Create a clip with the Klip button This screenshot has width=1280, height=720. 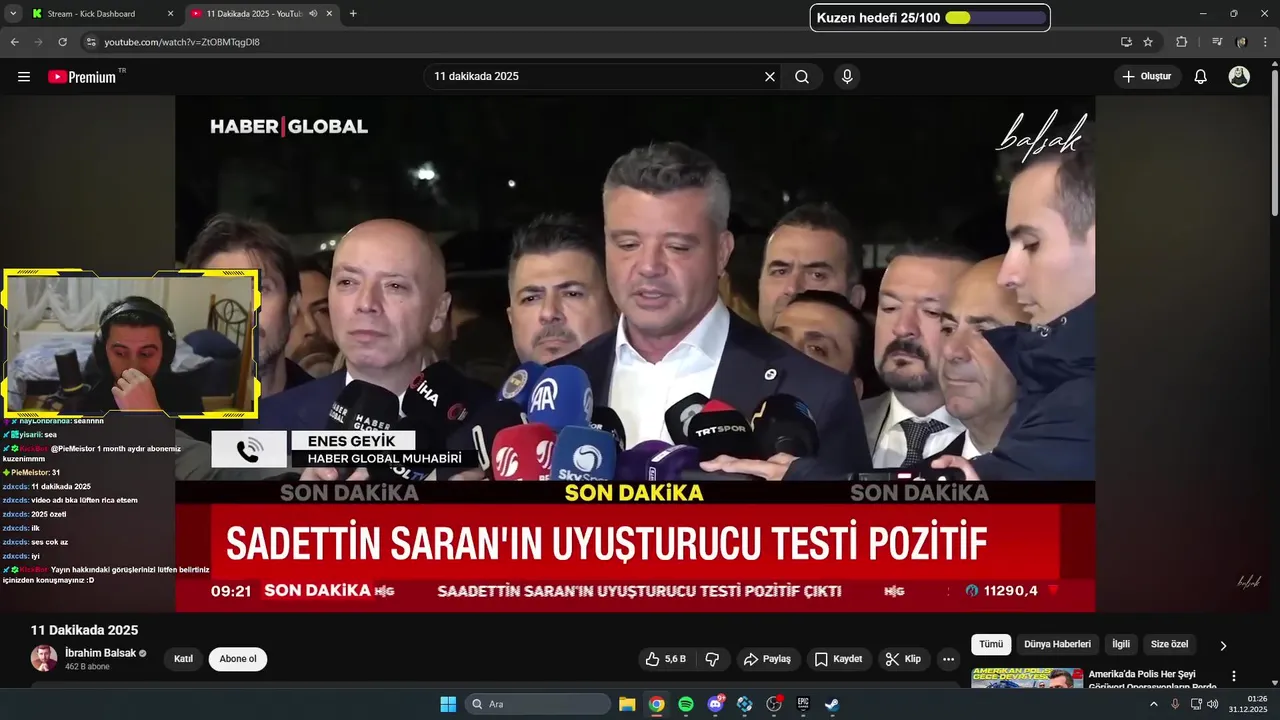point(903,659)
